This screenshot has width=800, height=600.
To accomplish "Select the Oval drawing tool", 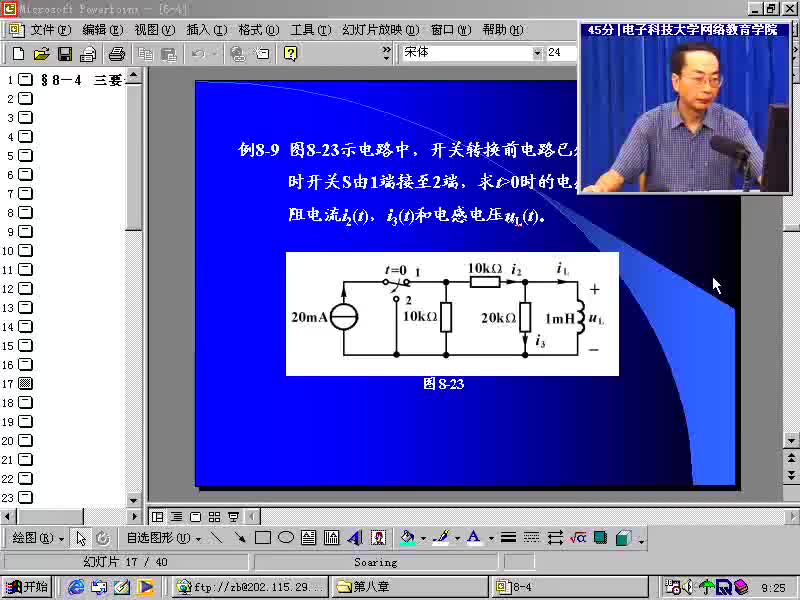I will pos(286,538).
